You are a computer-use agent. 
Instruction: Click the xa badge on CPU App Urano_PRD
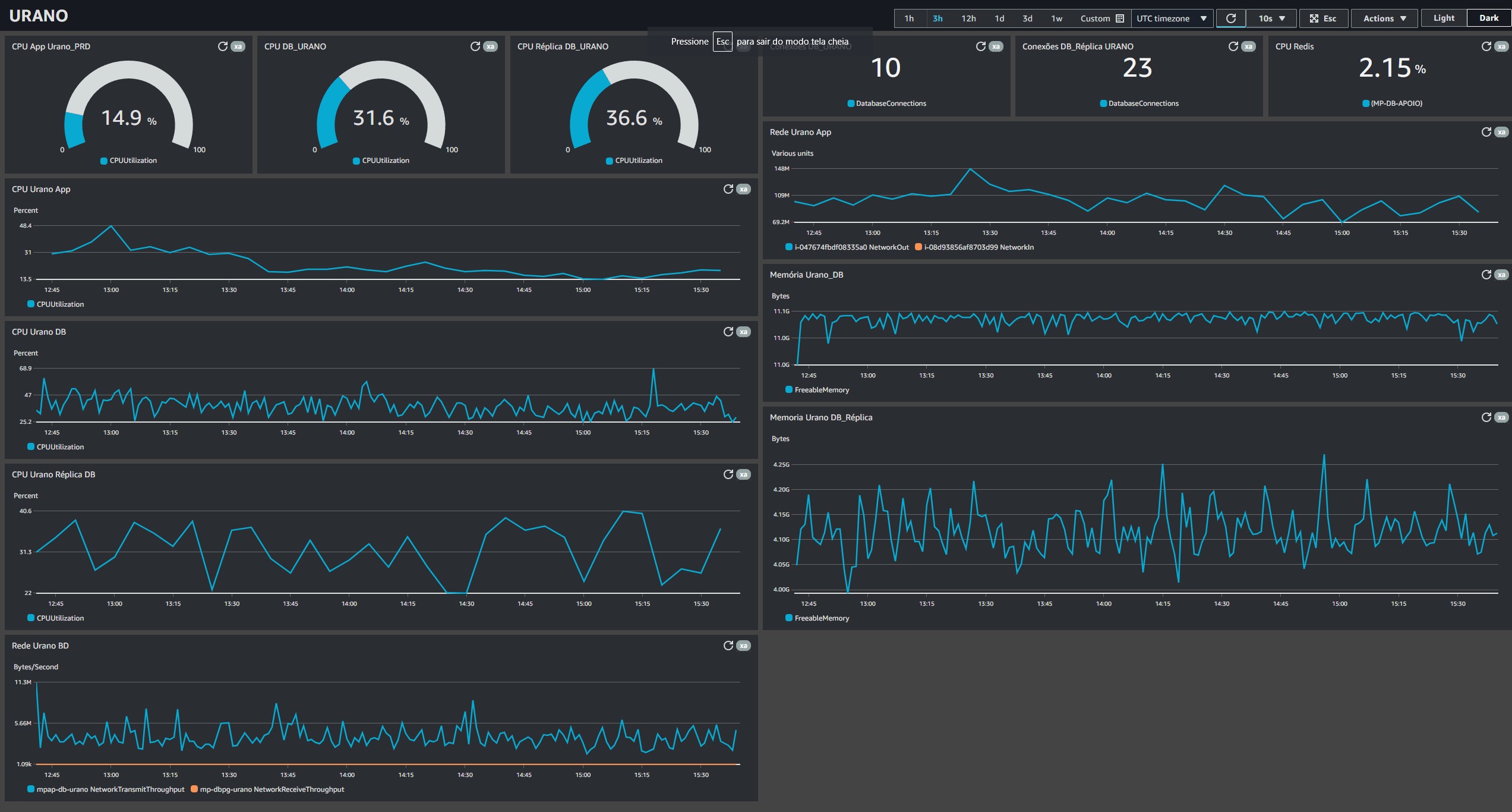[x=238, y=46]
